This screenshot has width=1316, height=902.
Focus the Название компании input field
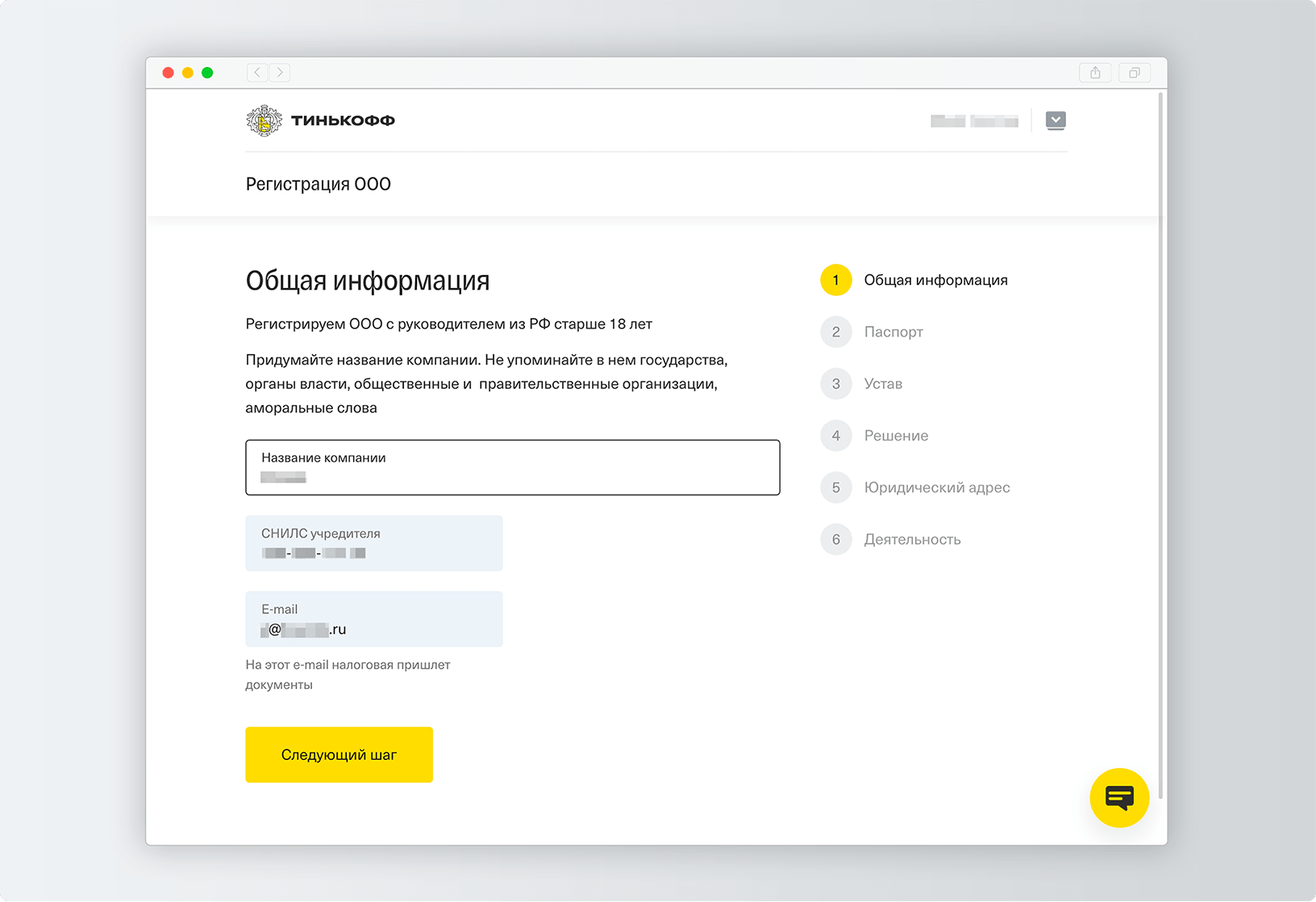click(512, 467)
